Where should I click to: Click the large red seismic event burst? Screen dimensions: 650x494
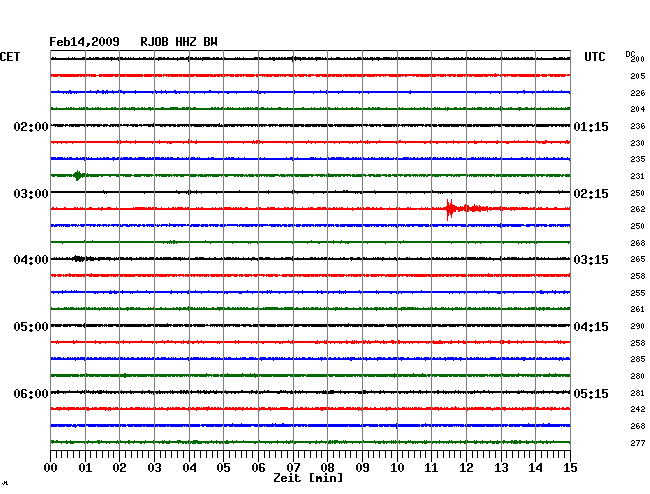468,208
